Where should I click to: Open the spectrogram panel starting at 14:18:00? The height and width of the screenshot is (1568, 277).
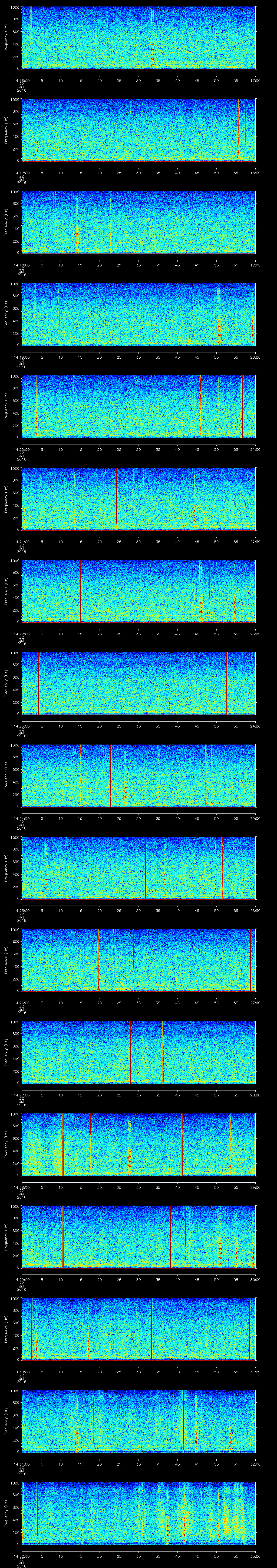(139, 222)
